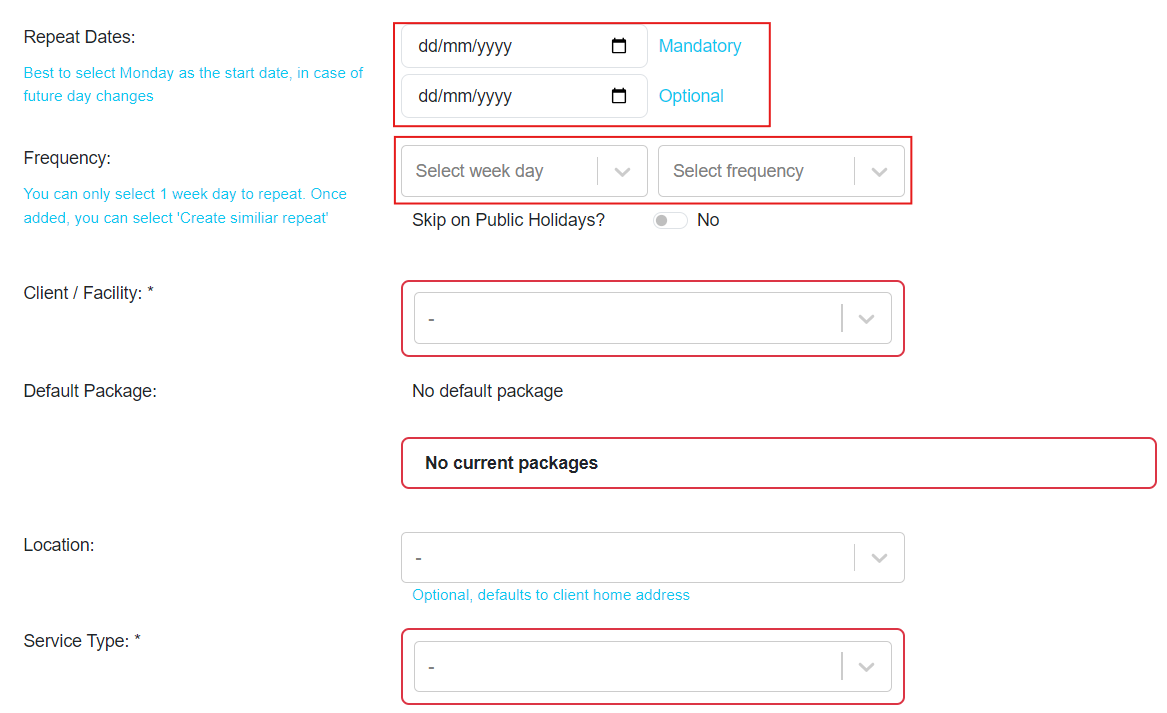This screenshot has height=713, width=1167.
Task: Click the chevron arrow in Client / Facility field
Action: (866, 319)
